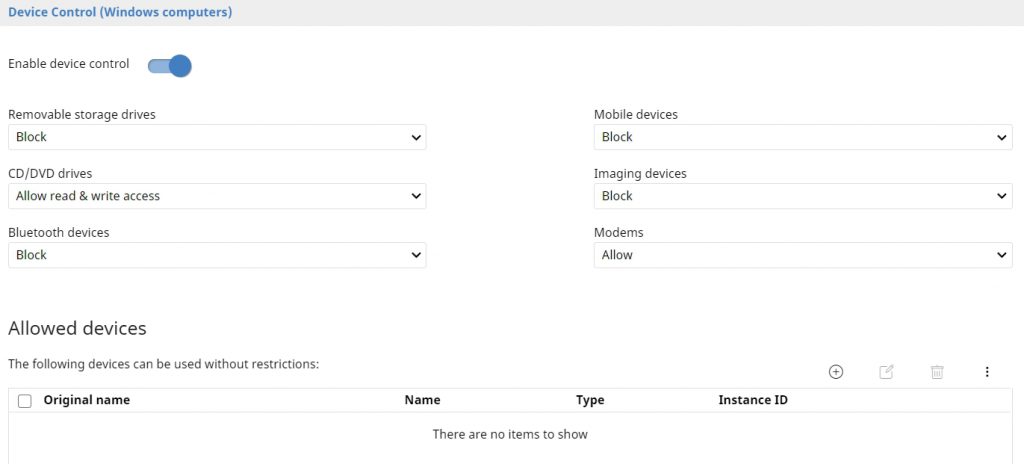
Task: Check the select-all checkbox in table header
Action: tap(25, 401)
